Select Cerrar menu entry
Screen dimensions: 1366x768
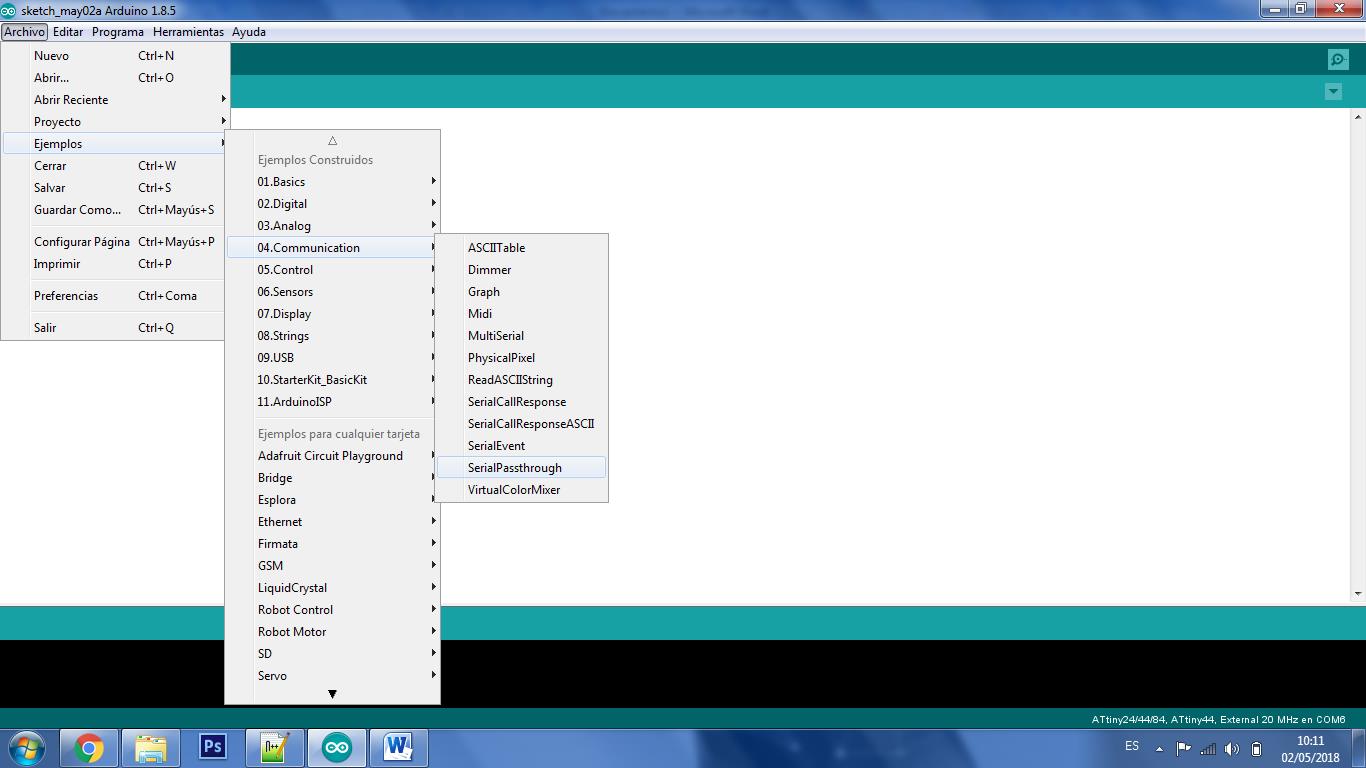[x=115, y=166]
